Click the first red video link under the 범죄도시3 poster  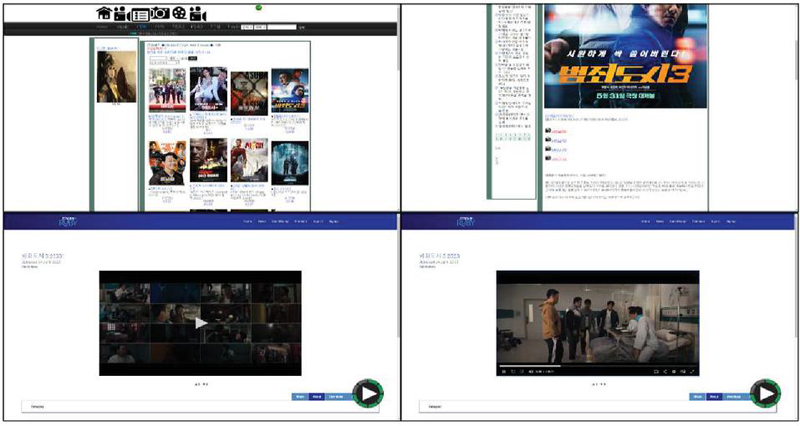[x=559, y=132]
